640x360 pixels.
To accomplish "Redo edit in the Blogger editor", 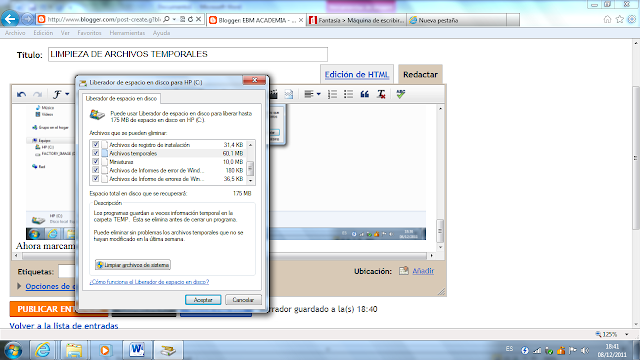I will tap(38, 95).
